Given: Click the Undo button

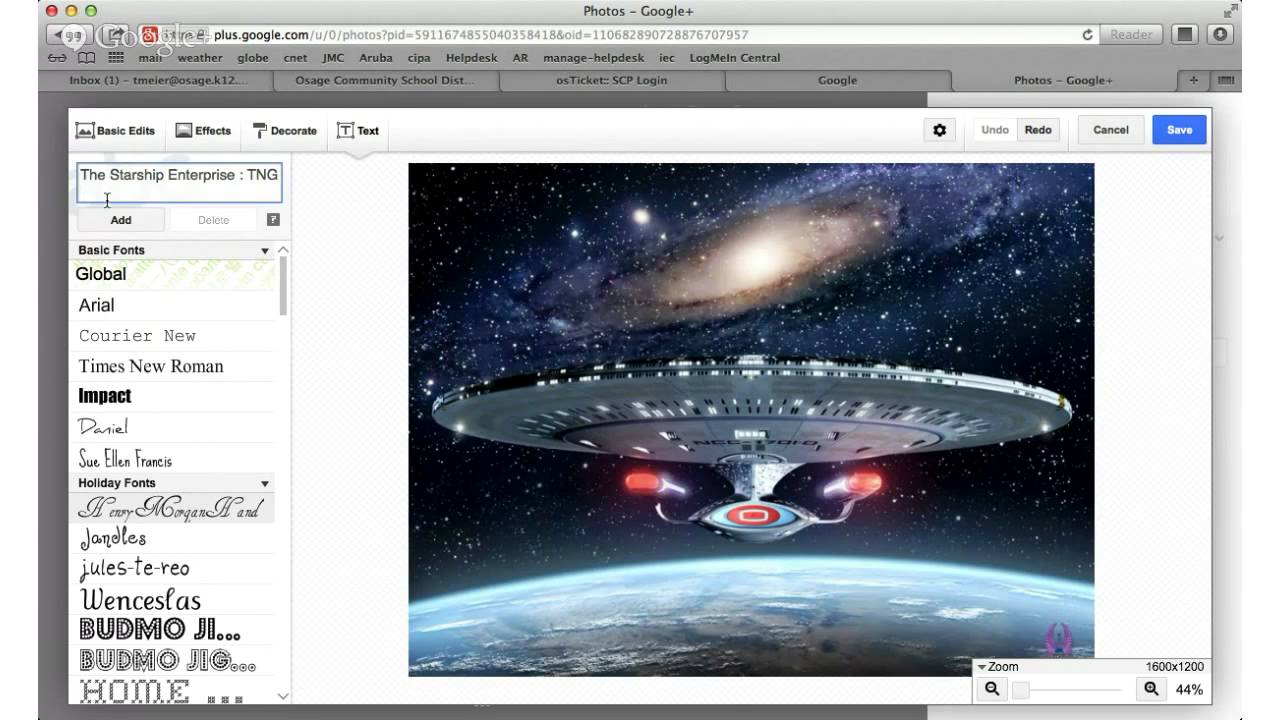Looking at the screenshot, I should pos(995,130).
